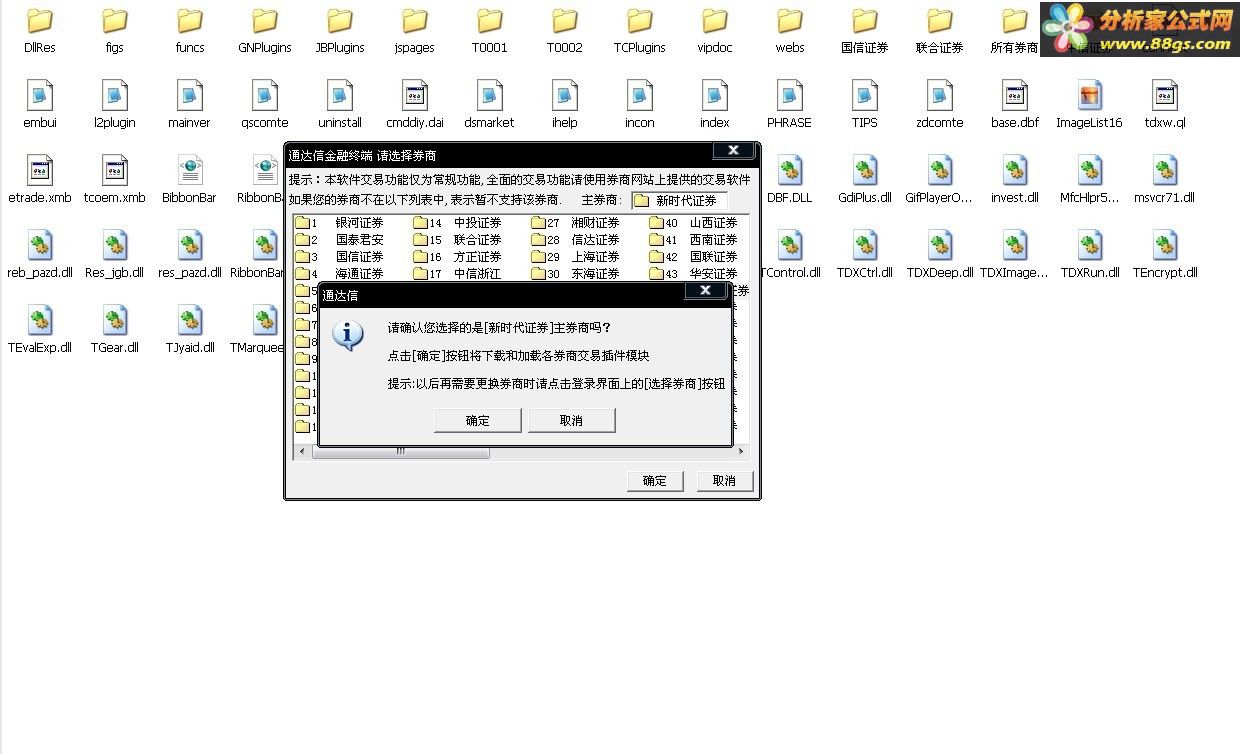The image size is (1242, 754).
Task: Click 取消 in the broker selection dialog
Action: pos(724,481)
